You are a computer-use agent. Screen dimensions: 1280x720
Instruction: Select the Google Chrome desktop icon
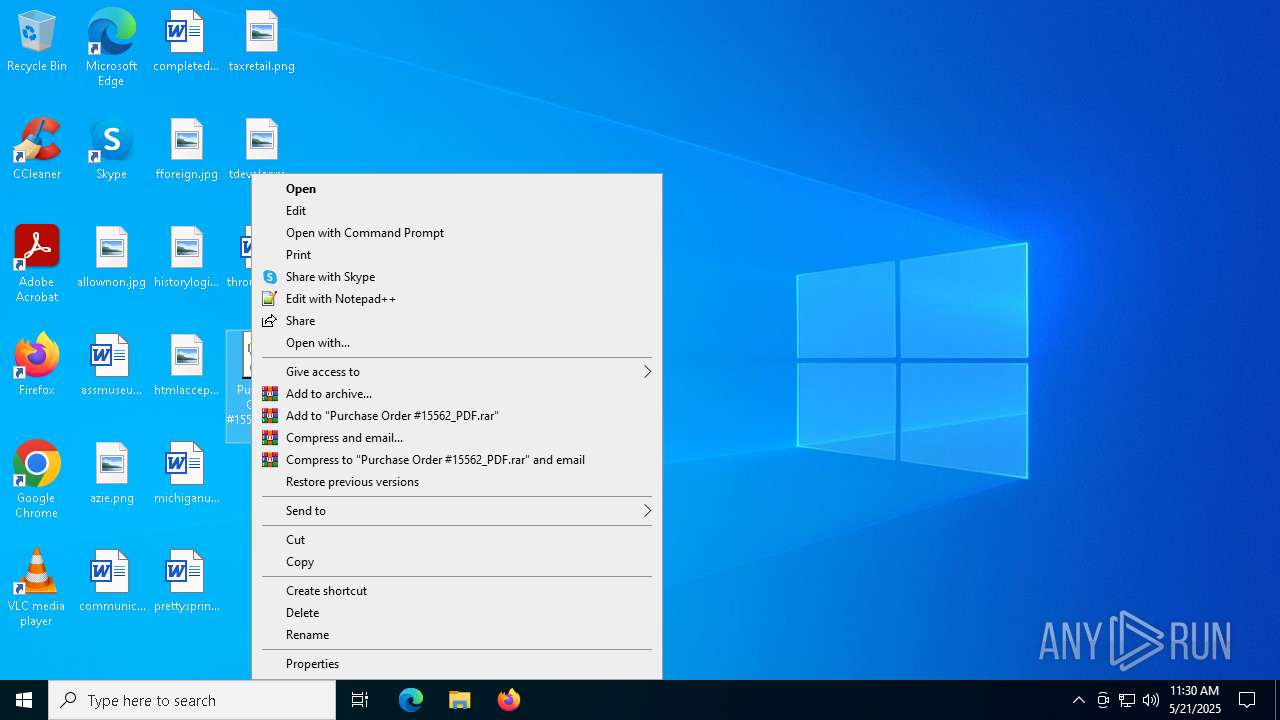tap(37, 480)
